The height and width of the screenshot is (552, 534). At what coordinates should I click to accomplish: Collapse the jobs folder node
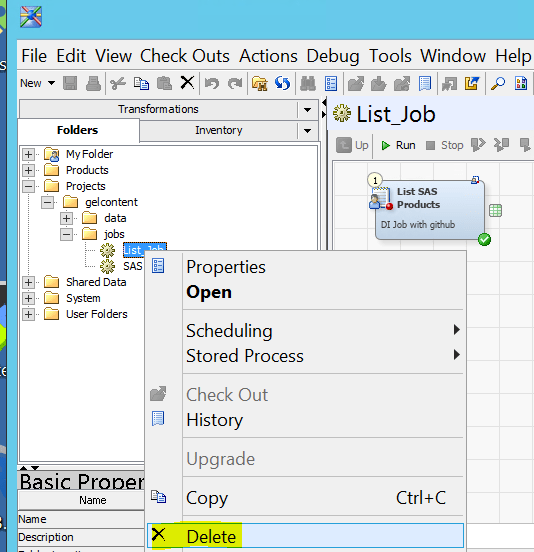coord(66,234)
